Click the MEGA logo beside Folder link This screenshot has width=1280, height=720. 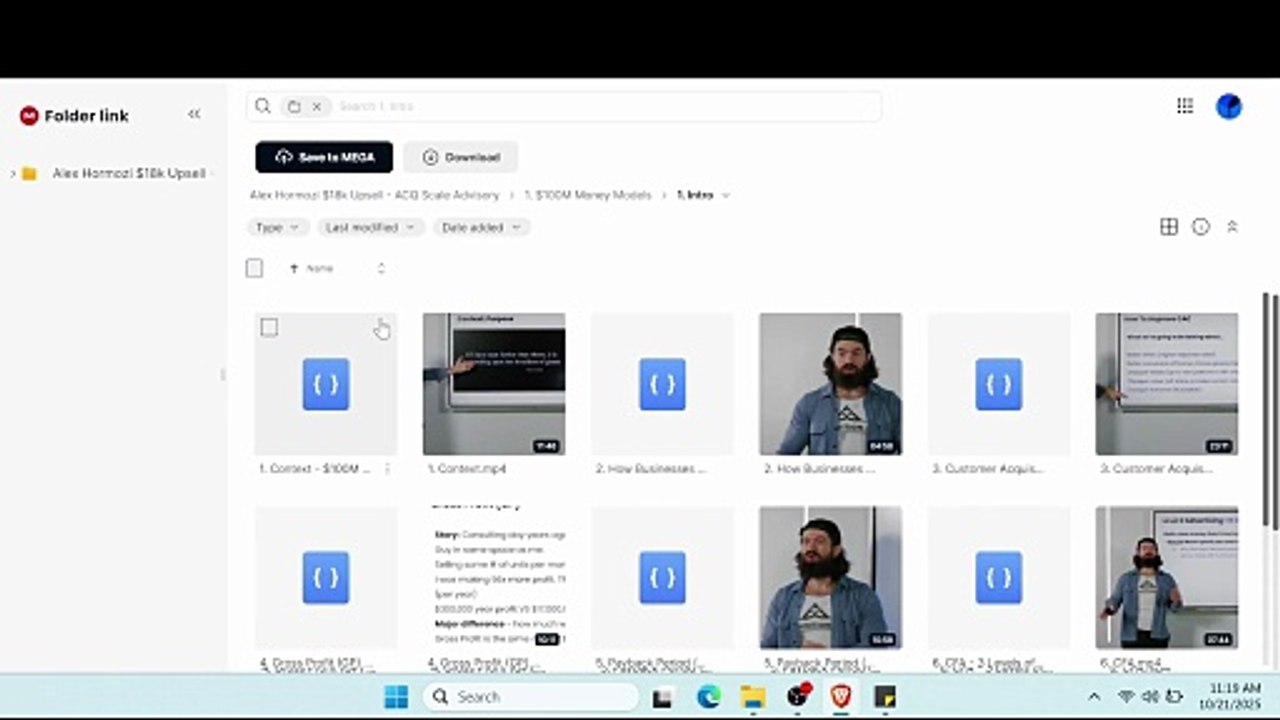[x=29, y=116]
